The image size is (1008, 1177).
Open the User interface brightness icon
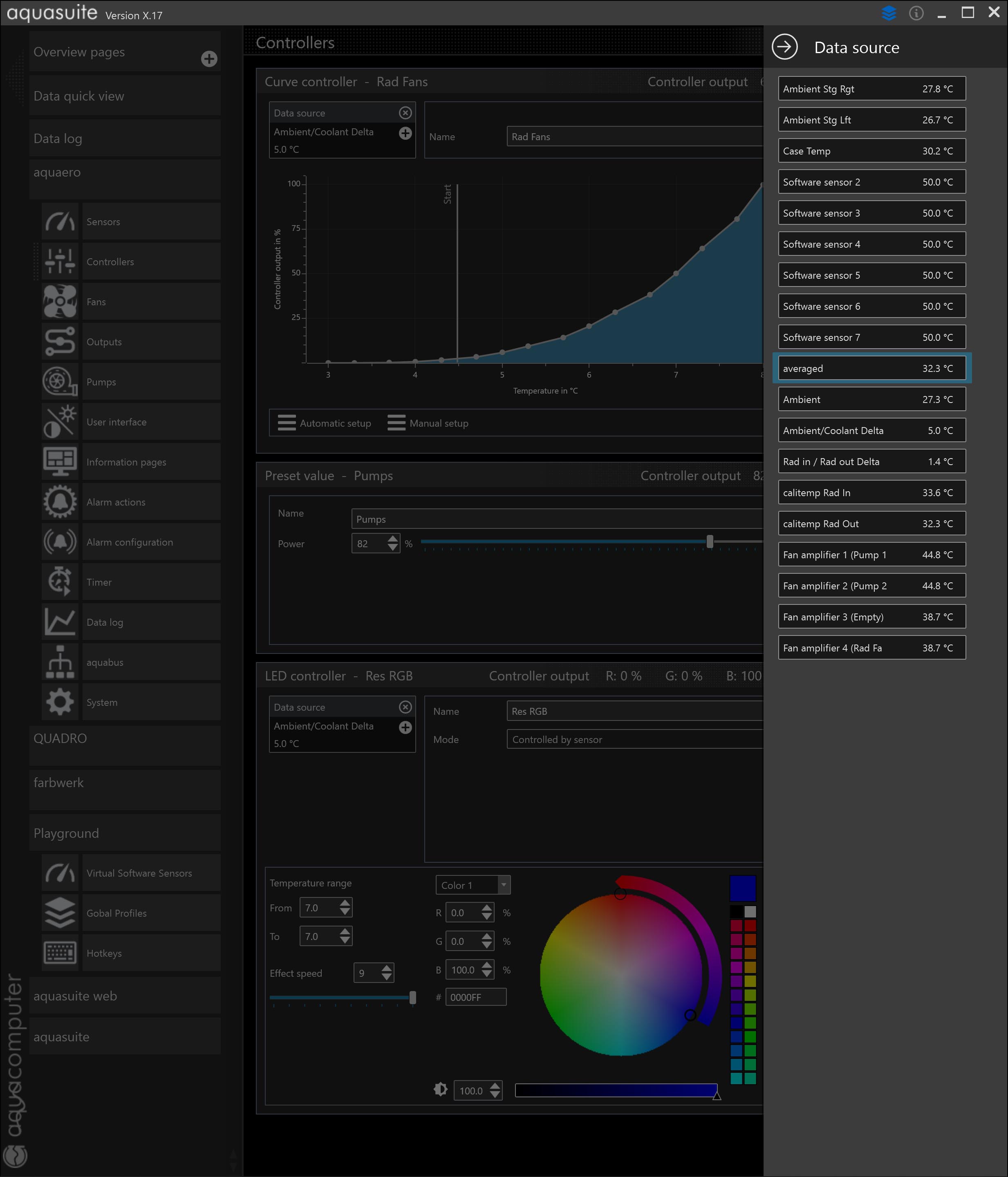60,421
